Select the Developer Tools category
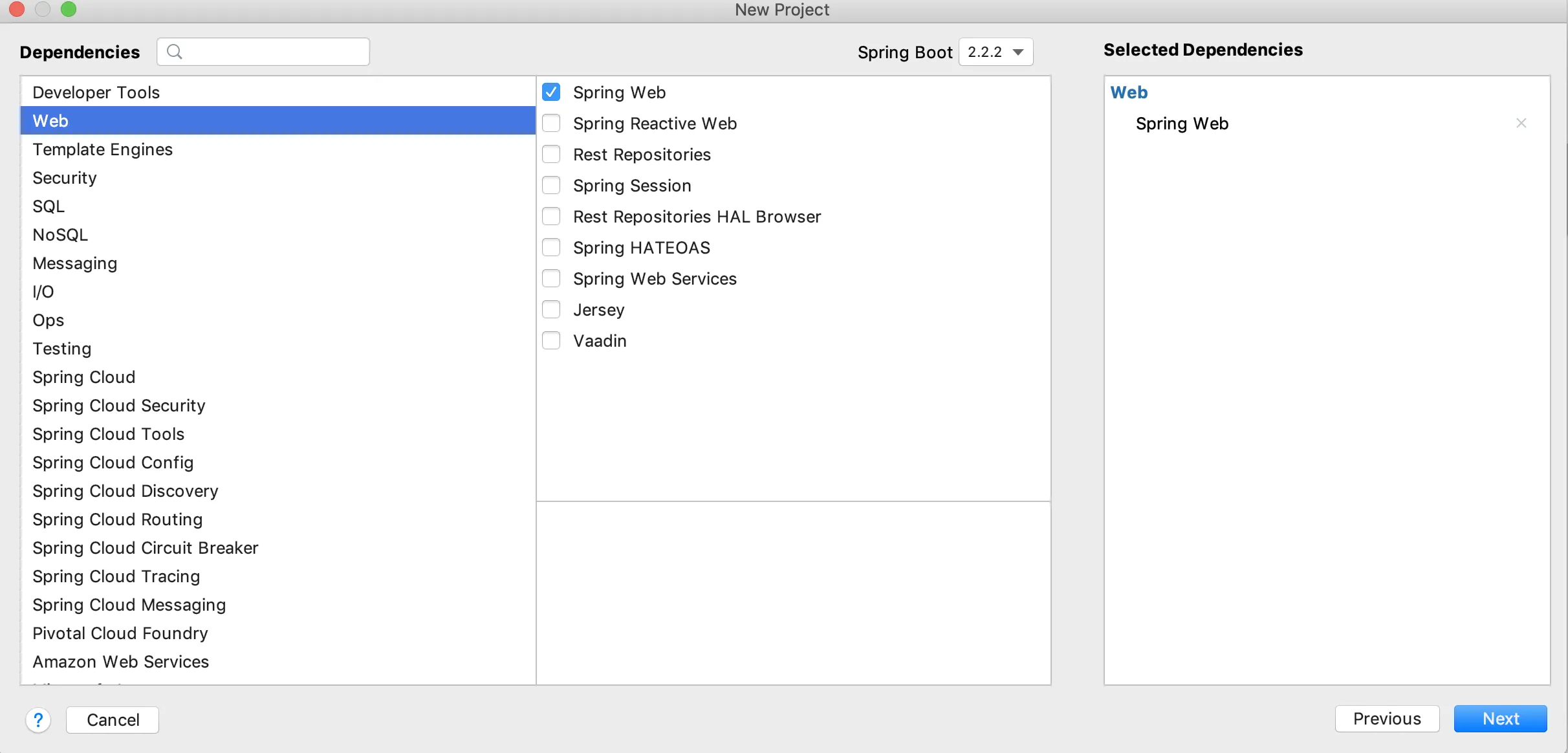1568x753 pixels. point(278,93)
